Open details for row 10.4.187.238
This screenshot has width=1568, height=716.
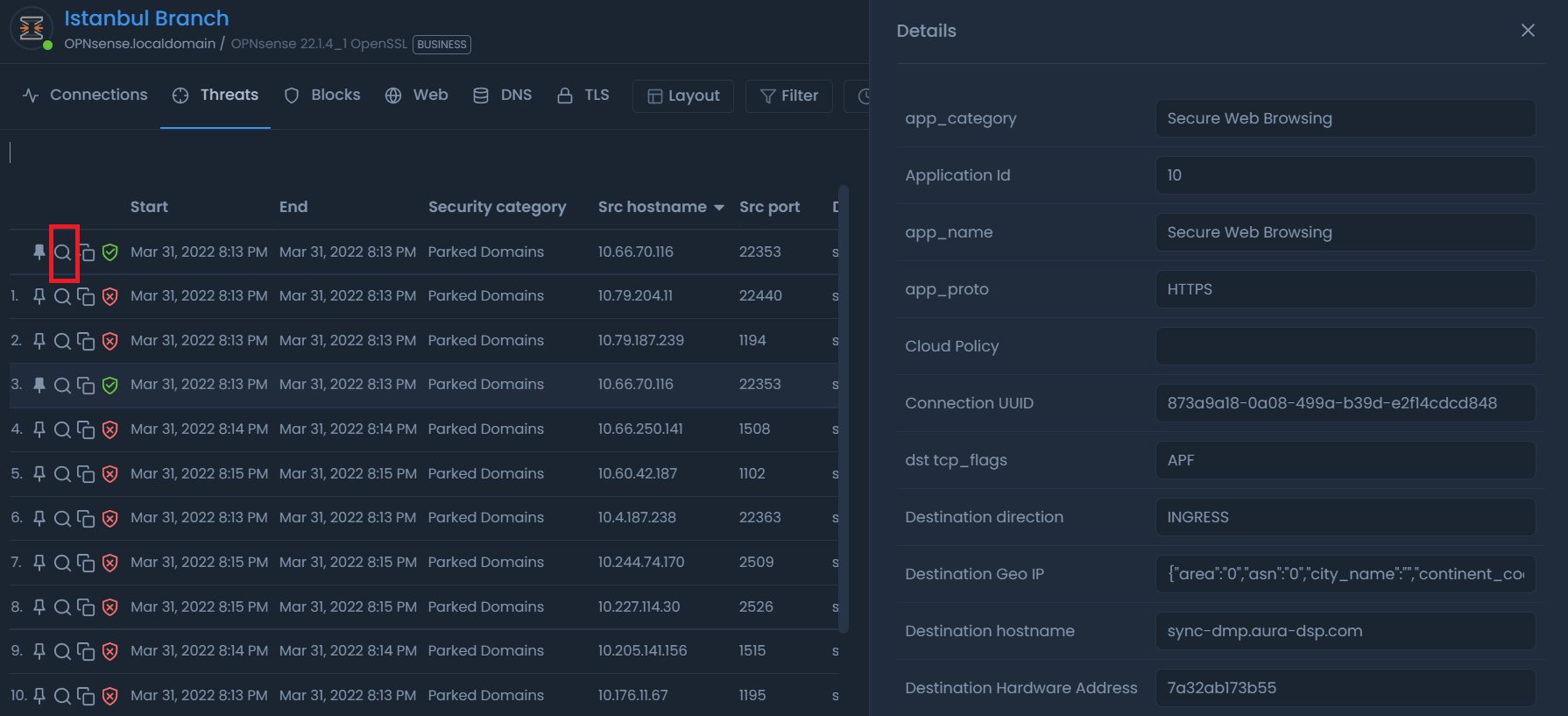(62, 518)
